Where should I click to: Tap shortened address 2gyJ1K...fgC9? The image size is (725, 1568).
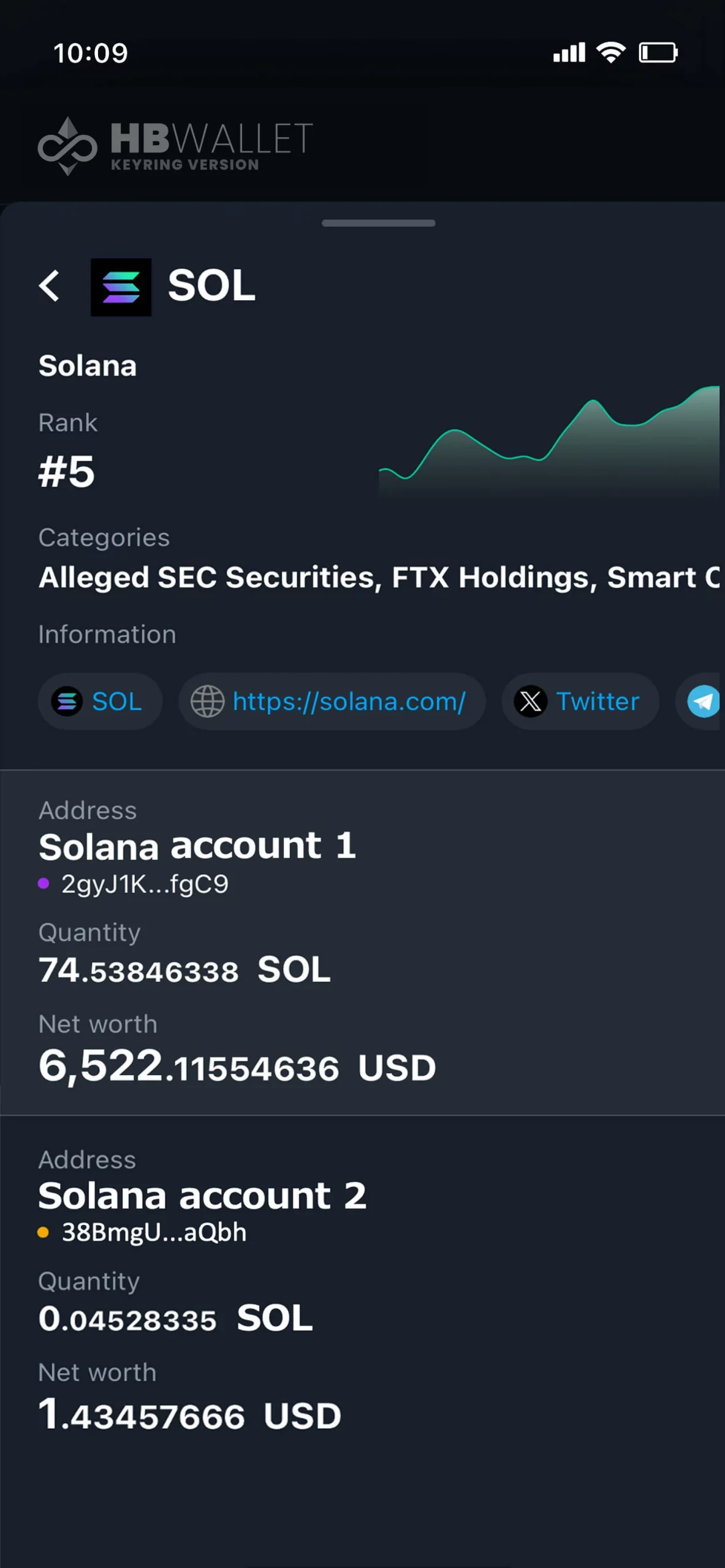(143, 884)
